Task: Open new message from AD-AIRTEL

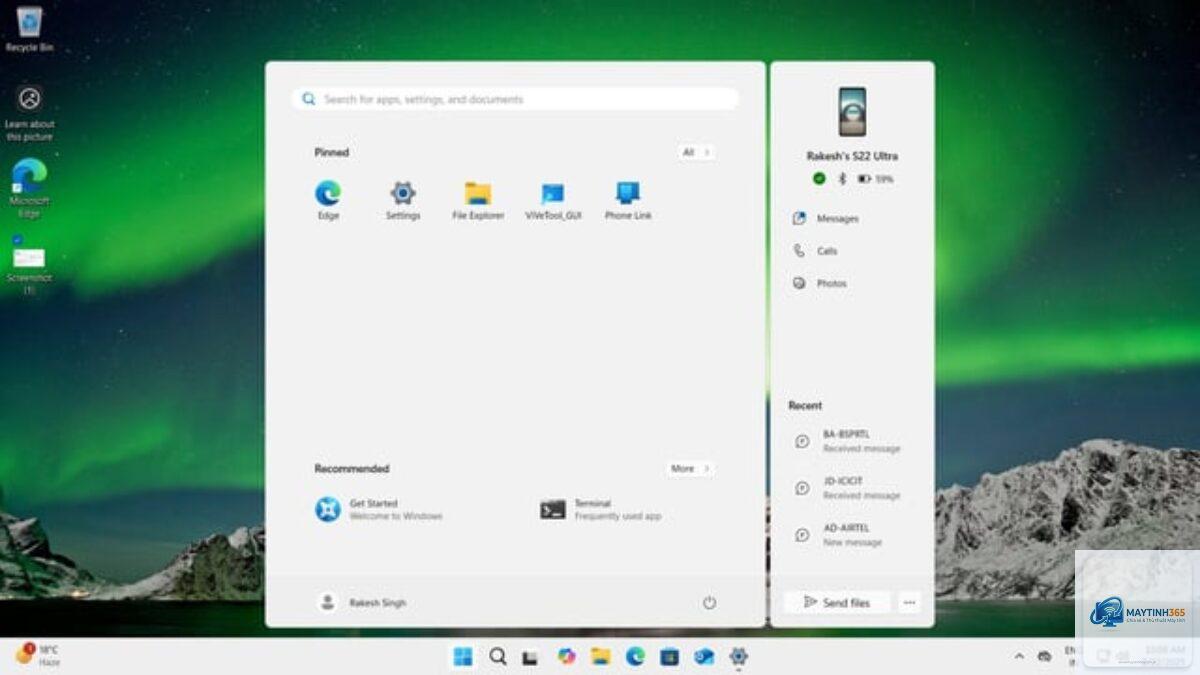Action: click(850, 535)
